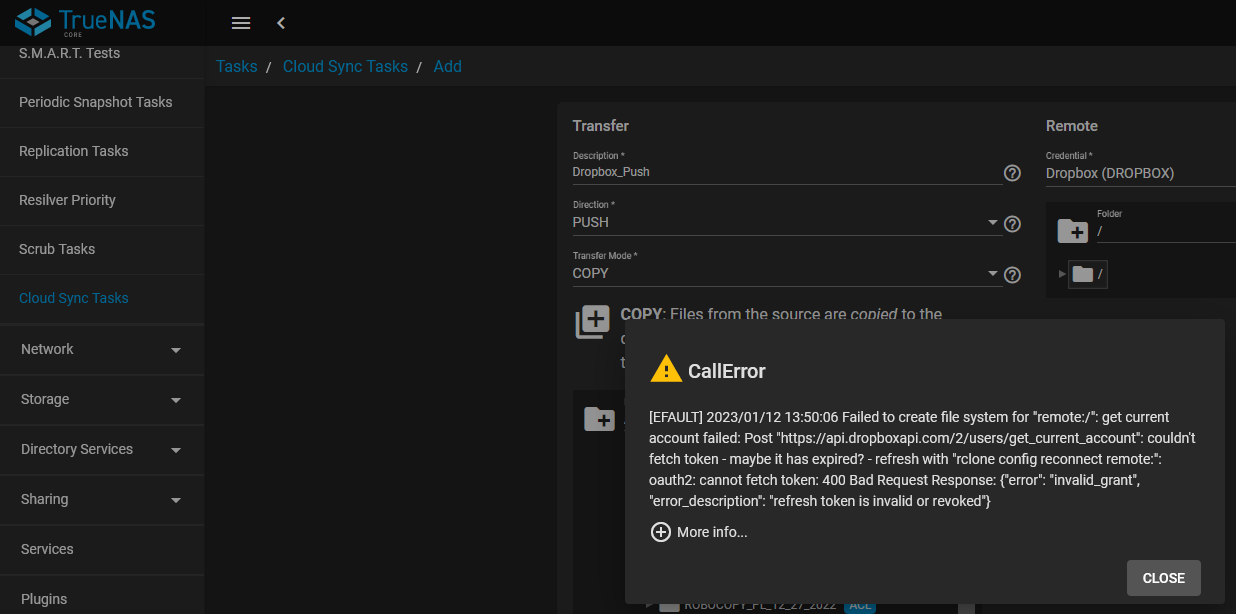Open the Direction dropdown PUSH
1236x614 pixels.
[787, 222]
